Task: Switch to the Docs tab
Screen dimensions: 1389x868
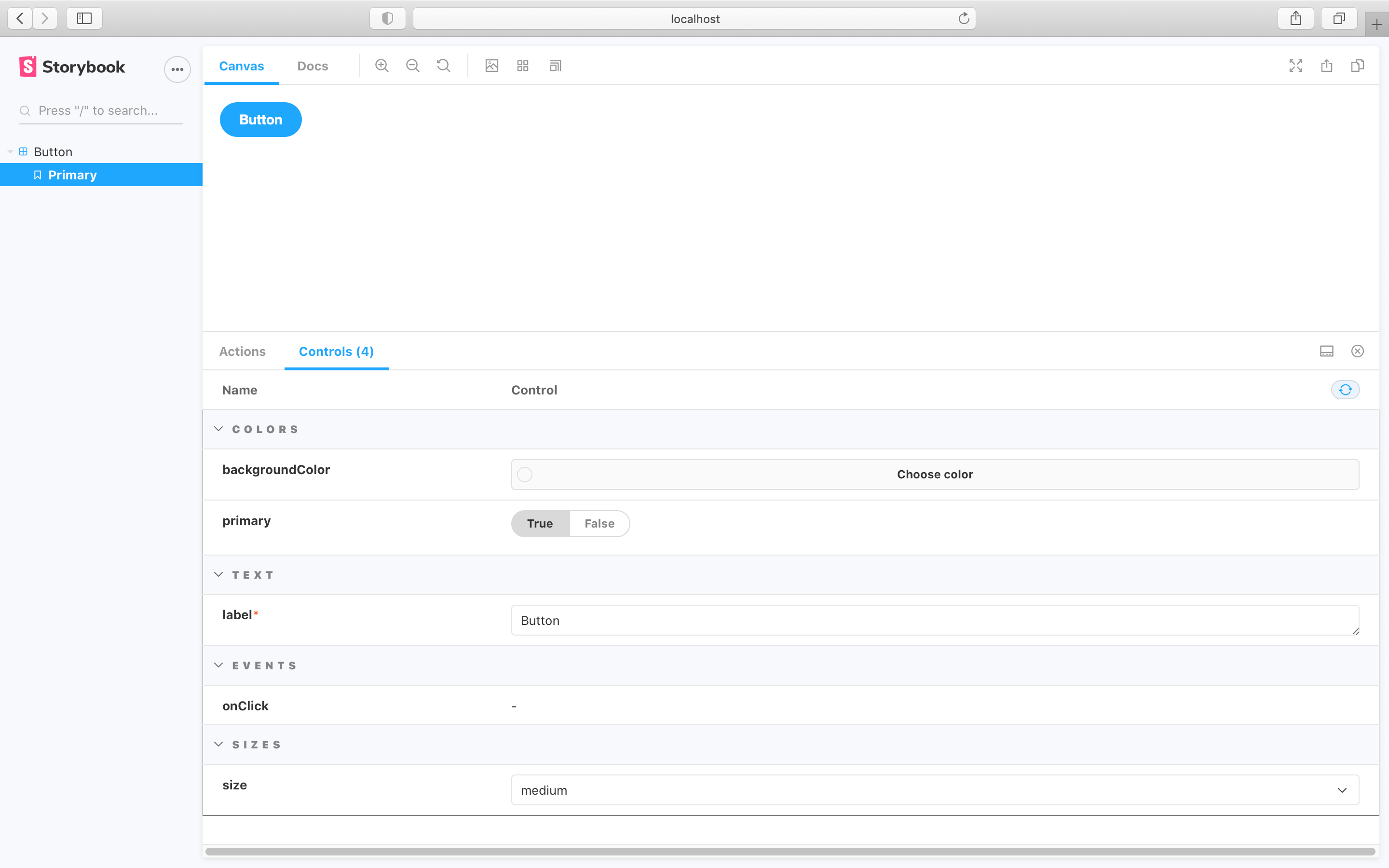Action: 313,65
